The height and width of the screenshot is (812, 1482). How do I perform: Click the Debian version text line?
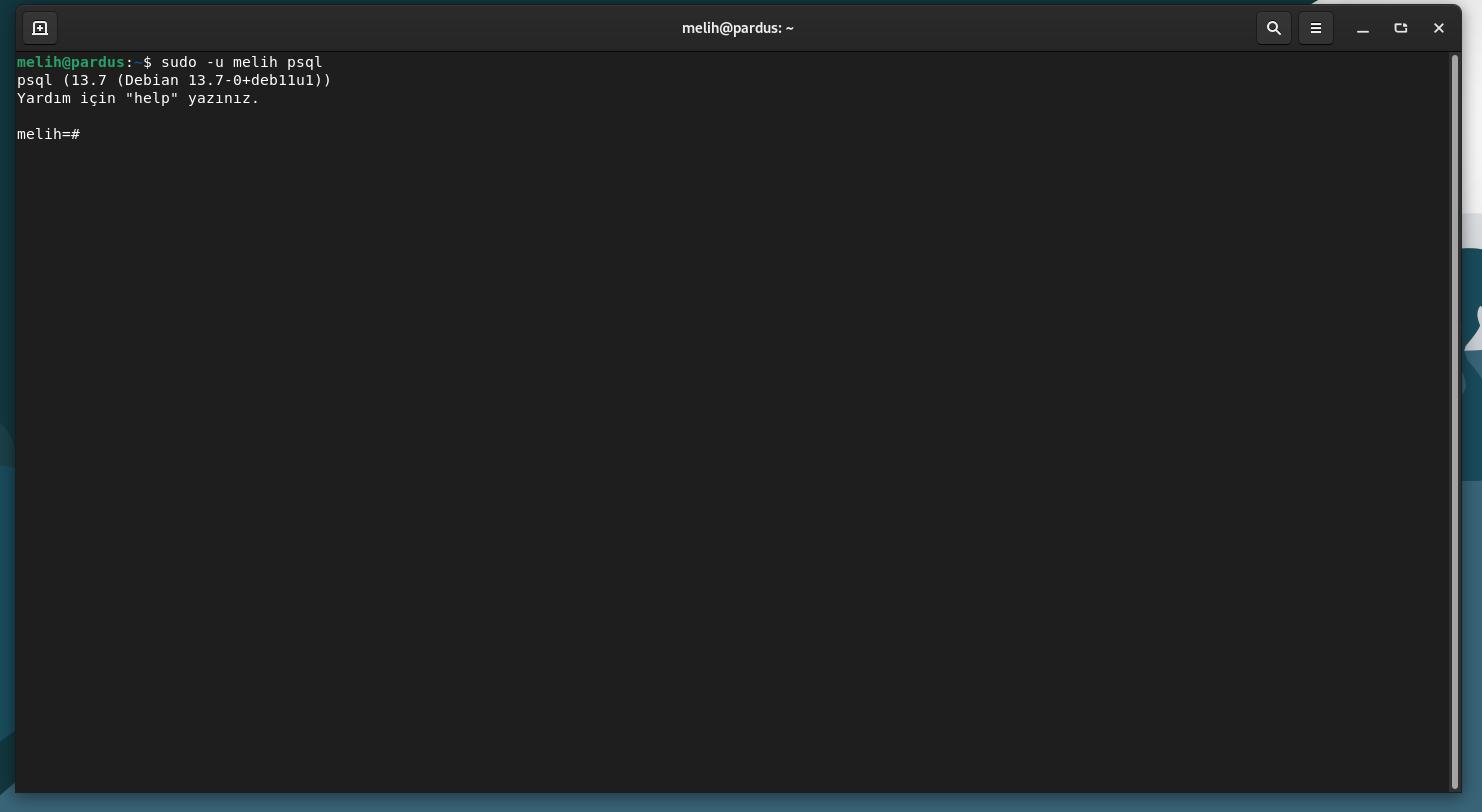pyautogui.click(x=174, y=80)
